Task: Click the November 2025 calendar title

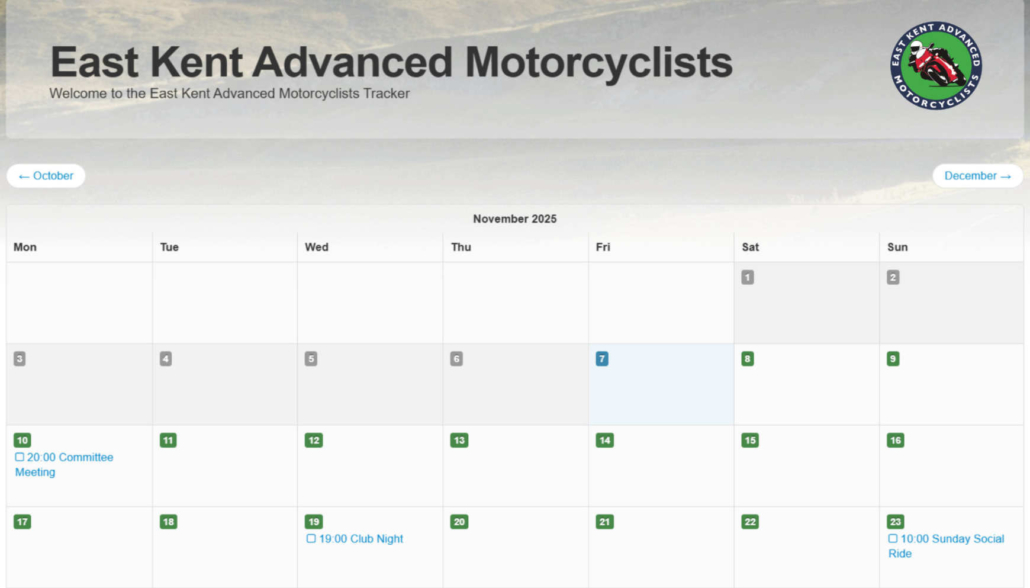Action: pyautogui.click(x=515, y=219)
